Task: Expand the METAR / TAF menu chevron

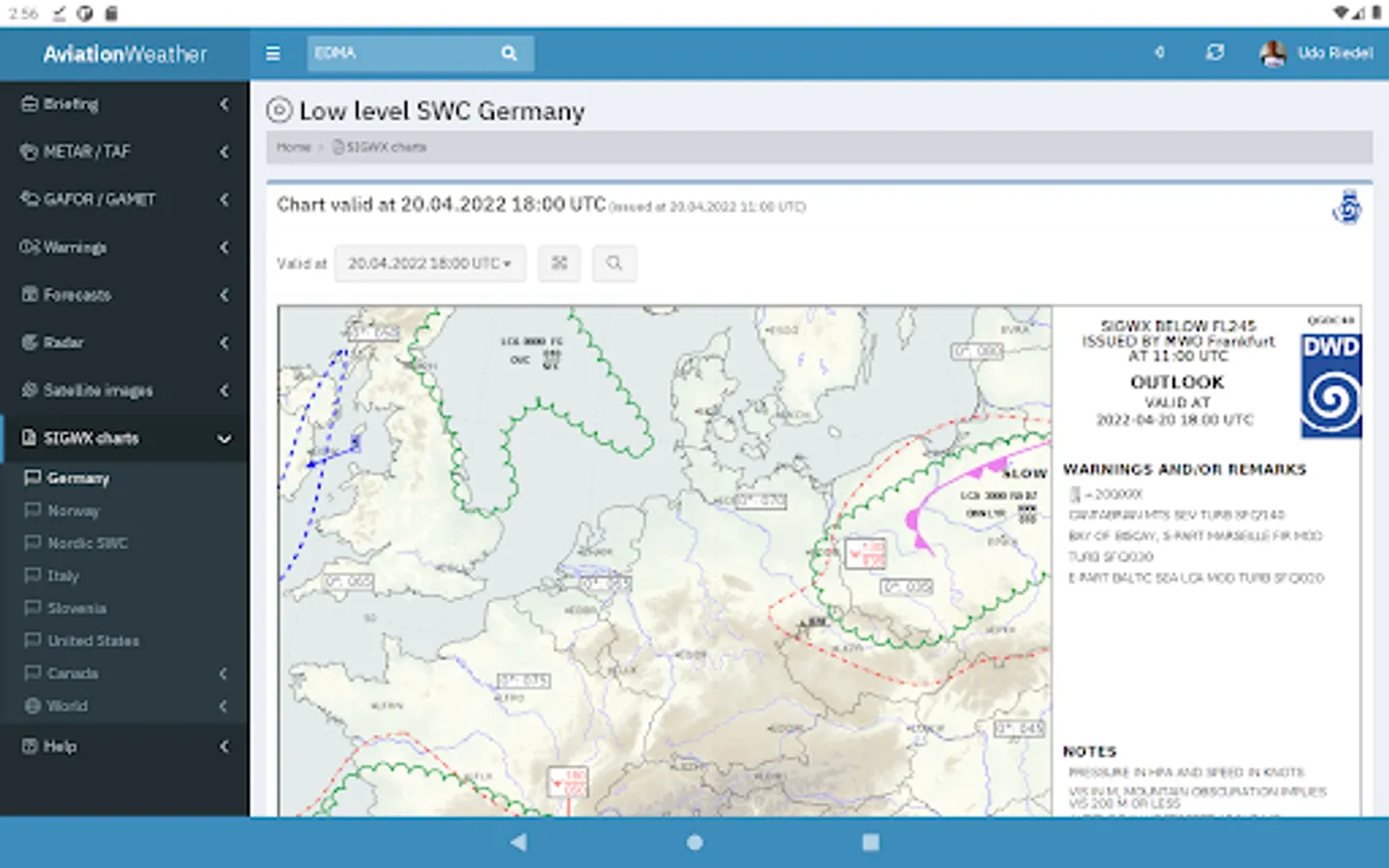Action: tap(224, 152)
